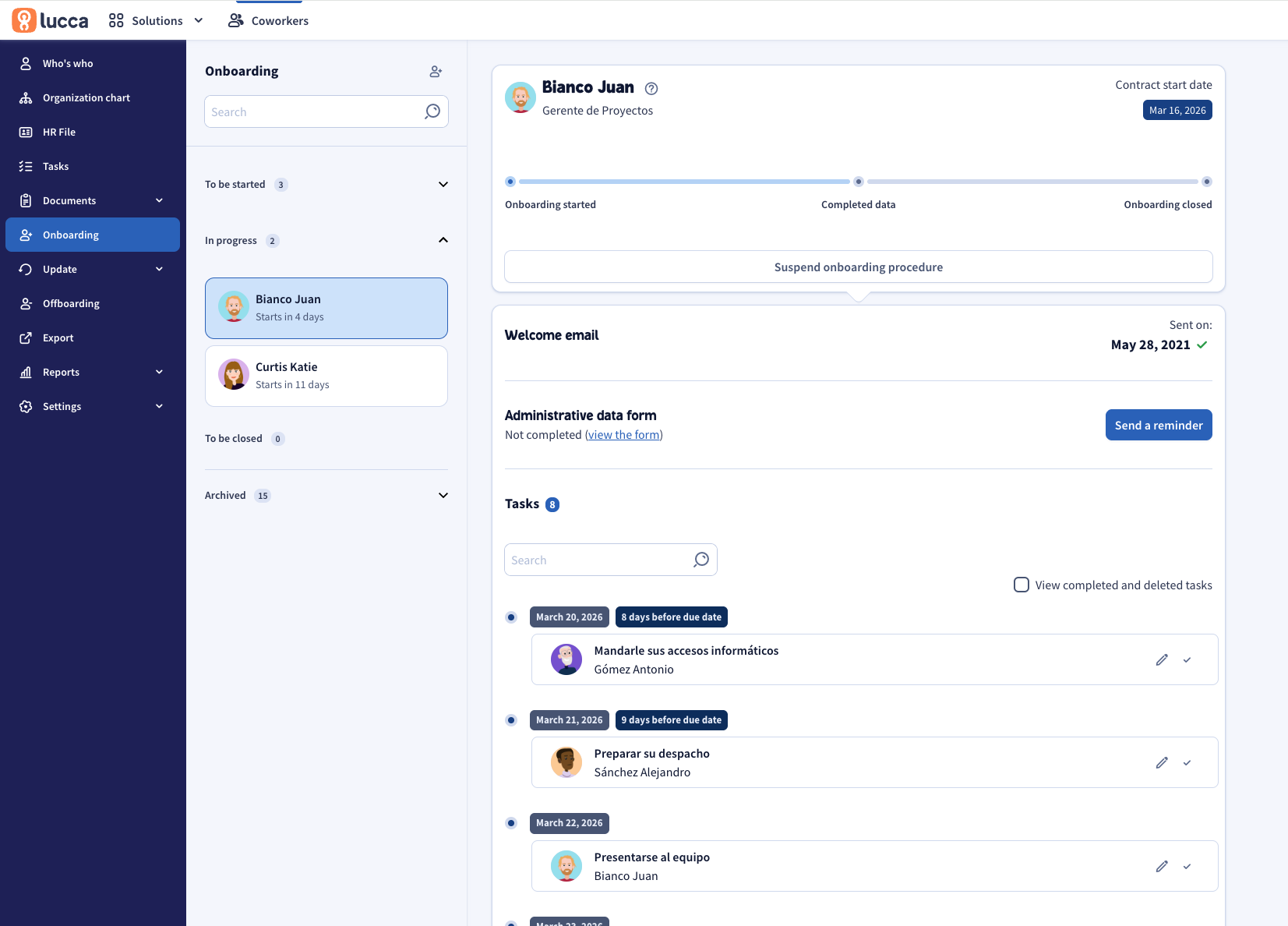The width and height of the screenshot is (1288, 926).
Task: Click the add new onboarding person icon
Action: click(436, 72)
